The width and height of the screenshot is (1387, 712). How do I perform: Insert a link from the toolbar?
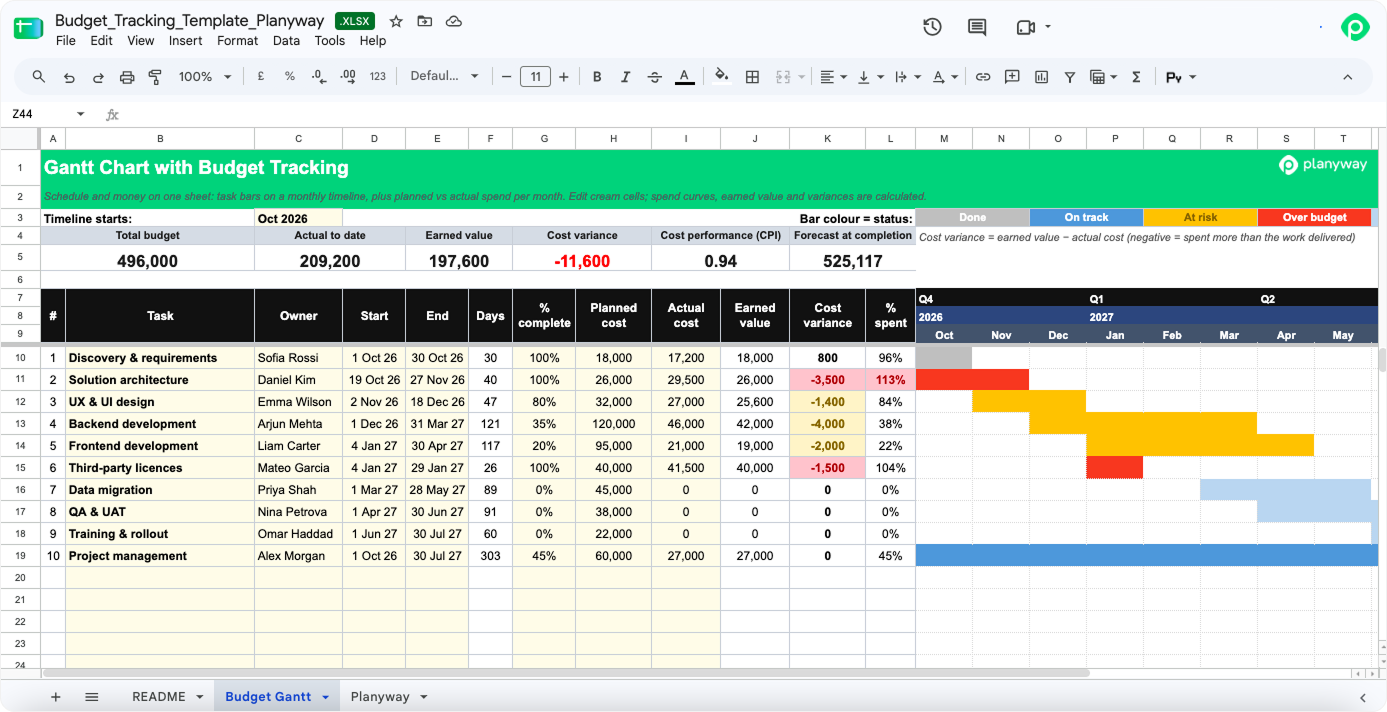click(x=983, y=77)
